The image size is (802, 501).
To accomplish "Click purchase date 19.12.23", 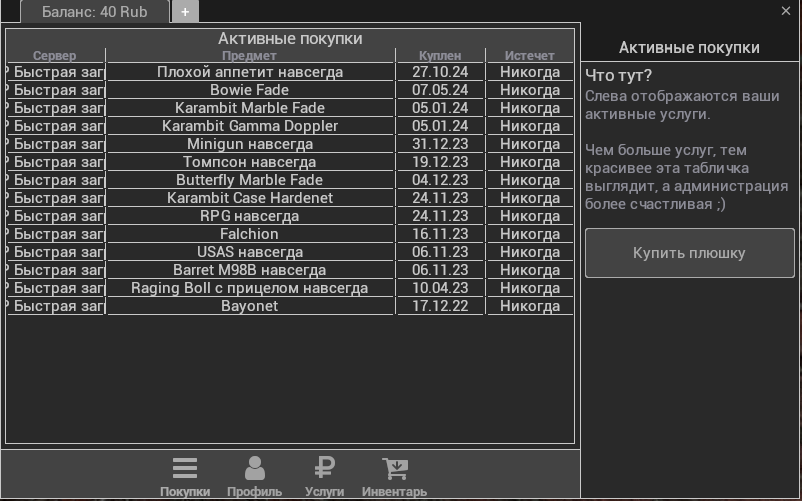I will (x=440, y=162).
